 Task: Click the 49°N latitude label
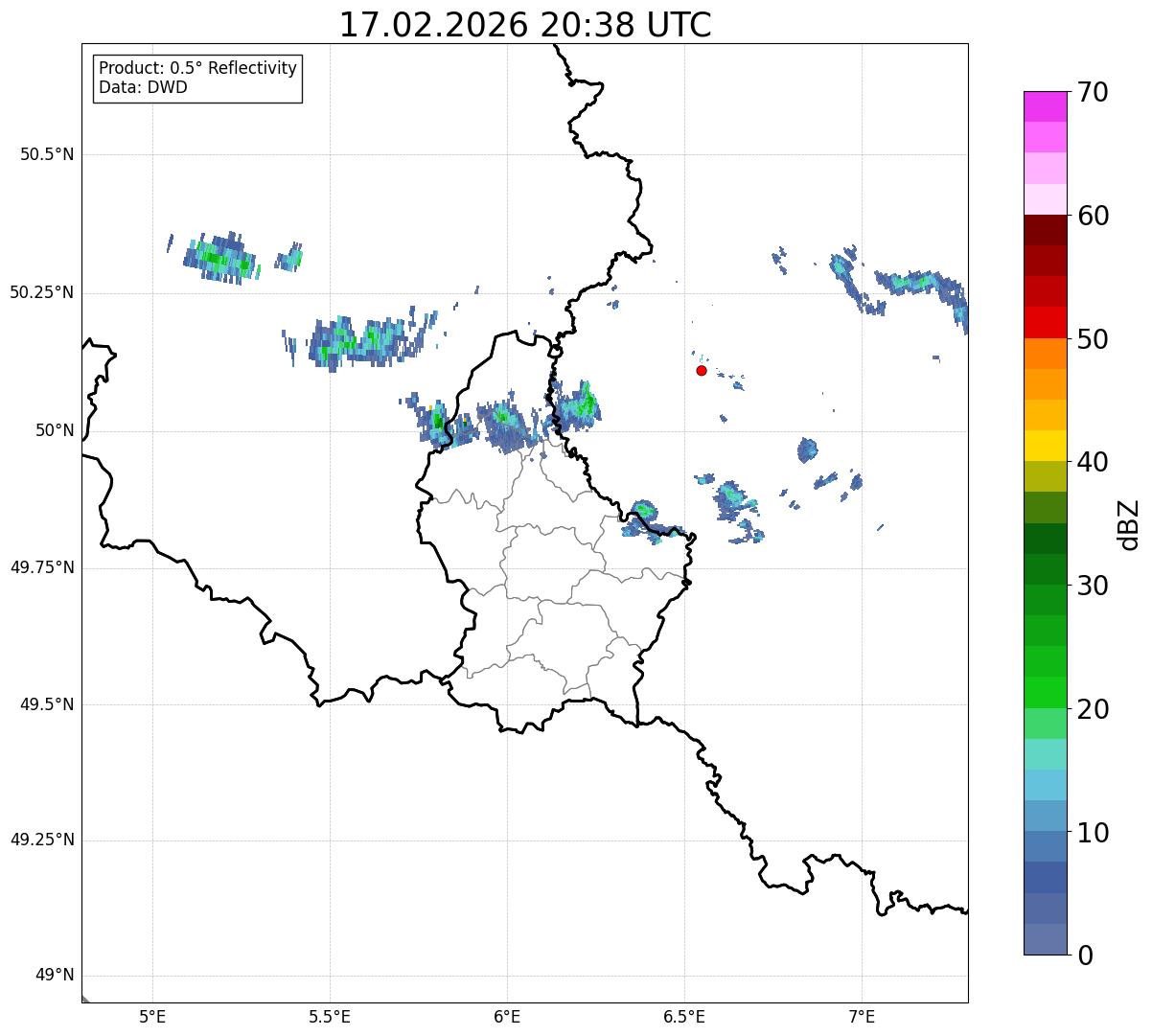click(55, 975)
